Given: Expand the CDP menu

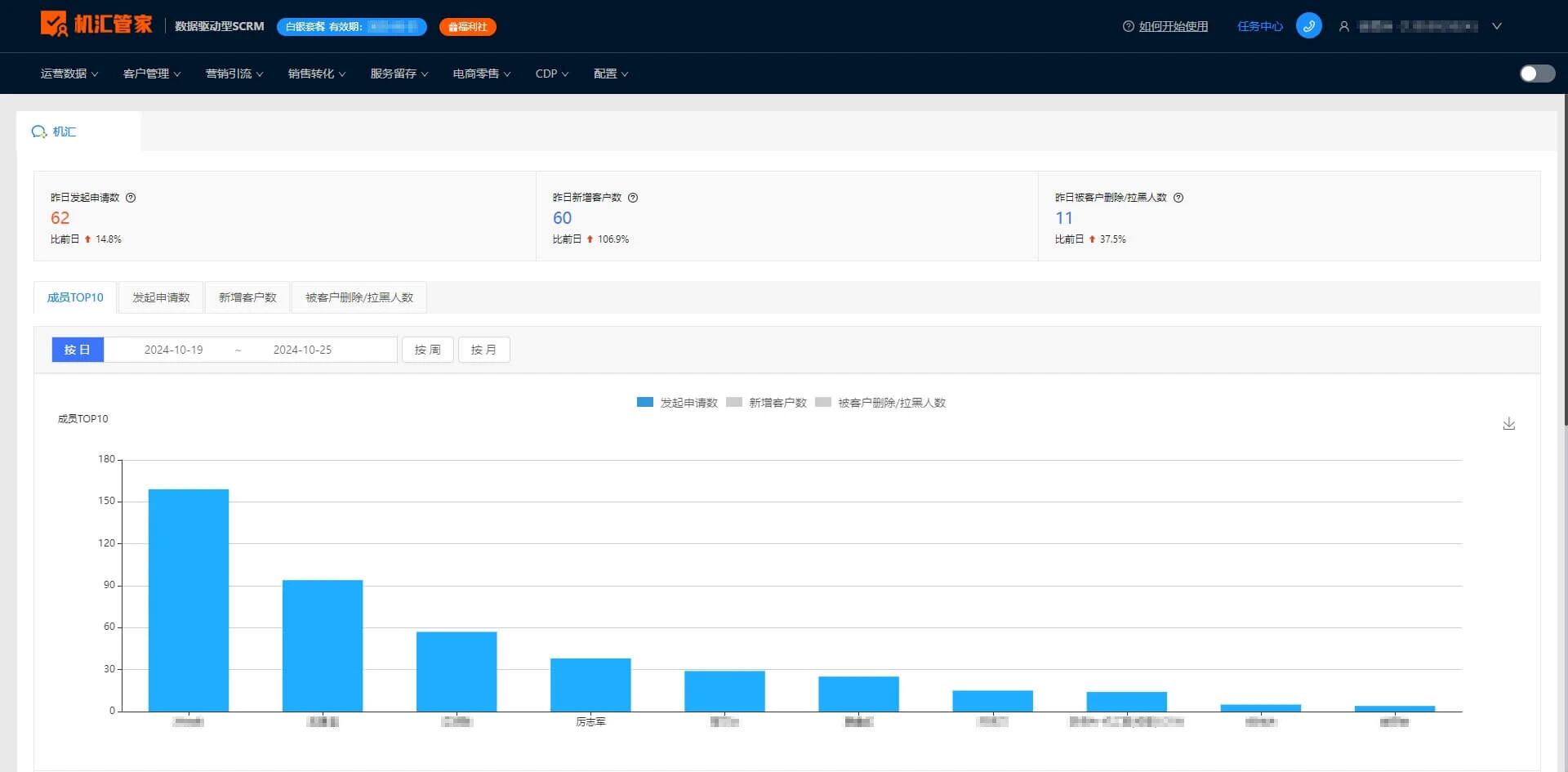Looking at the screenshot, I should point(552,74).
